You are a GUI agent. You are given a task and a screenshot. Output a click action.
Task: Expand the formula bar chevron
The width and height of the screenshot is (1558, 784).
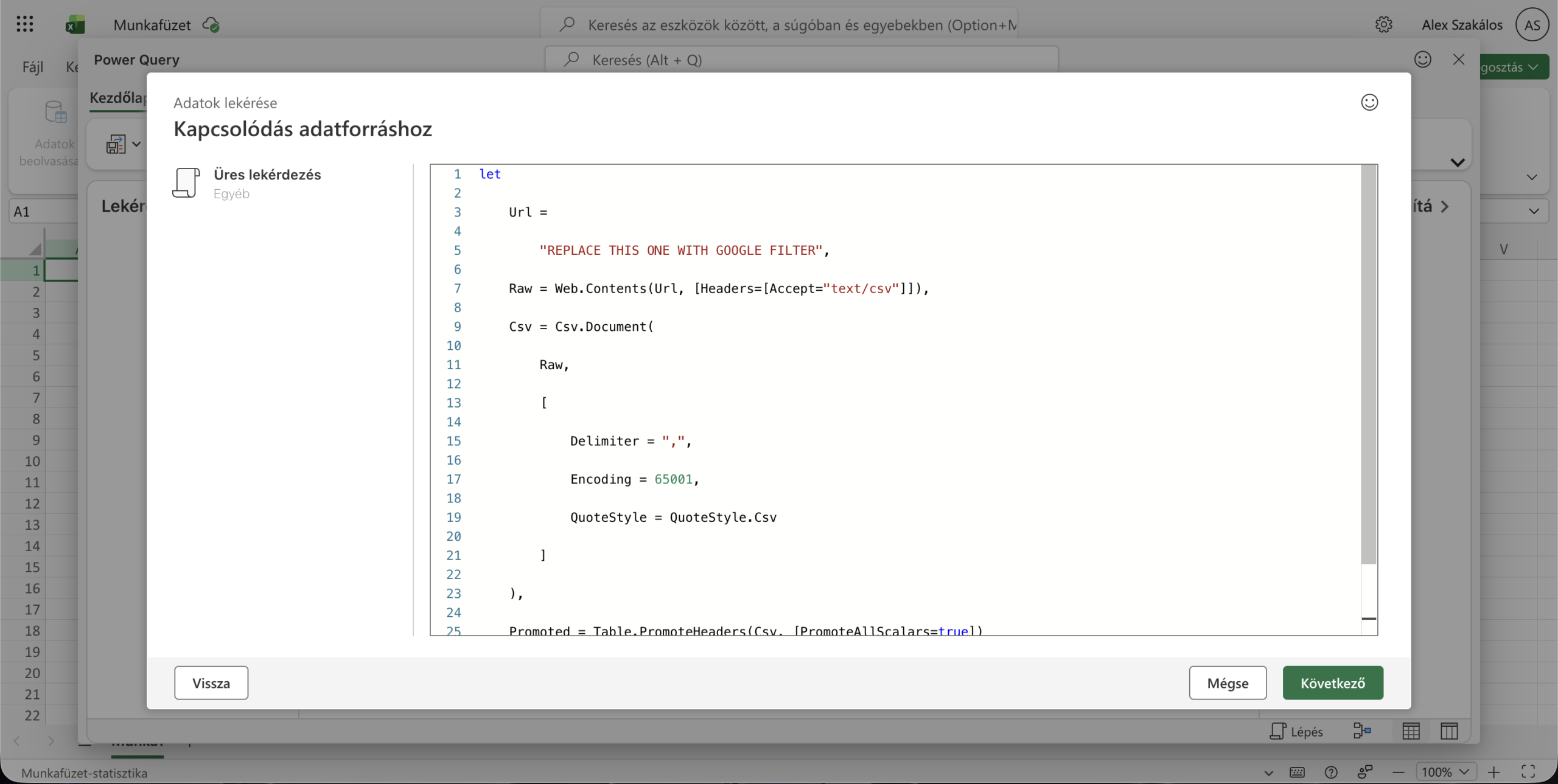pyautogui.click(x=1534, y=212)
